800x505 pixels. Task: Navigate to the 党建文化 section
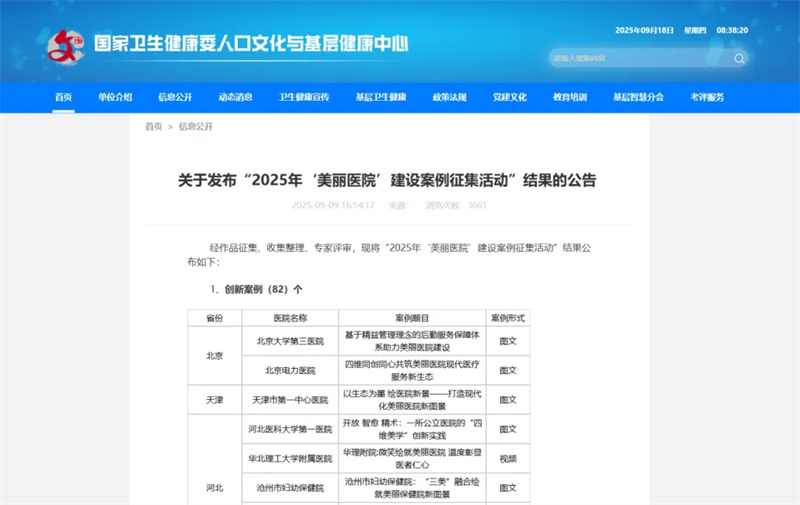[x=509, y=97]
